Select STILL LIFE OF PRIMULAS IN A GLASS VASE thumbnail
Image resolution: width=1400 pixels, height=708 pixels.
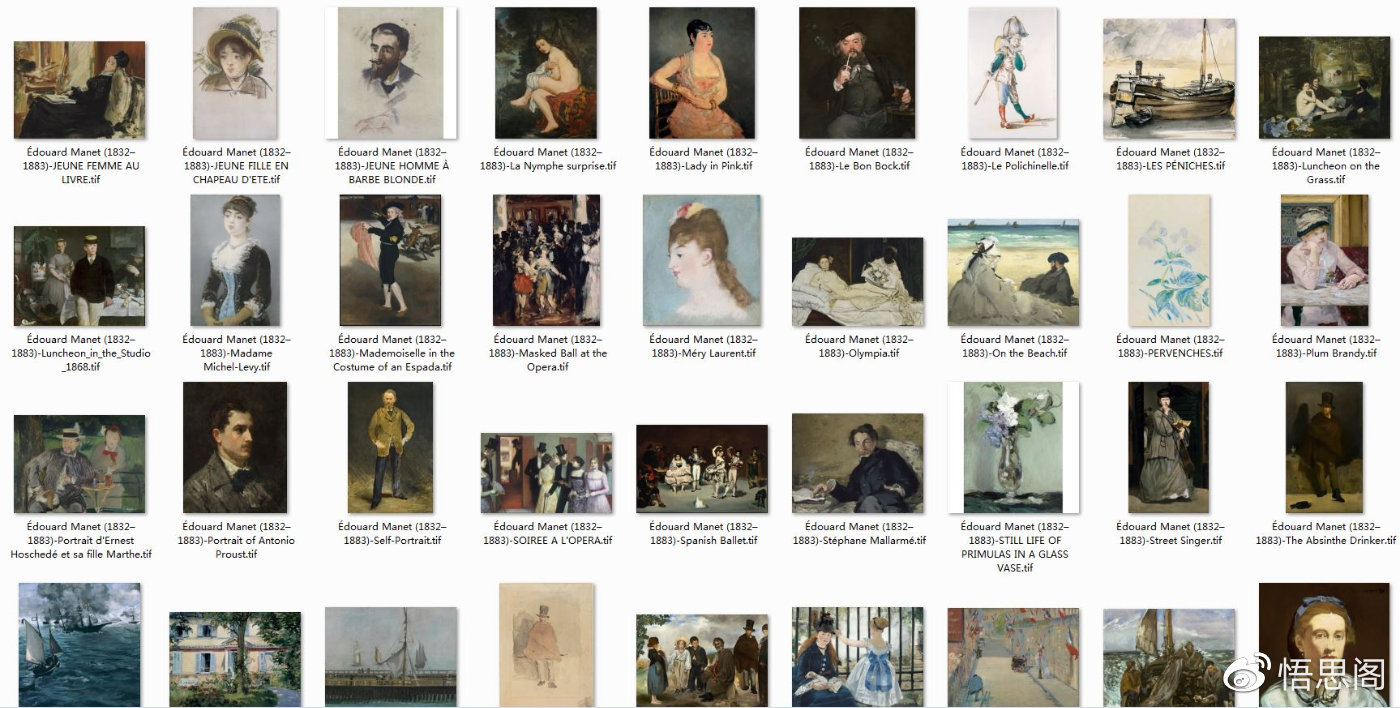point(1014,447)
